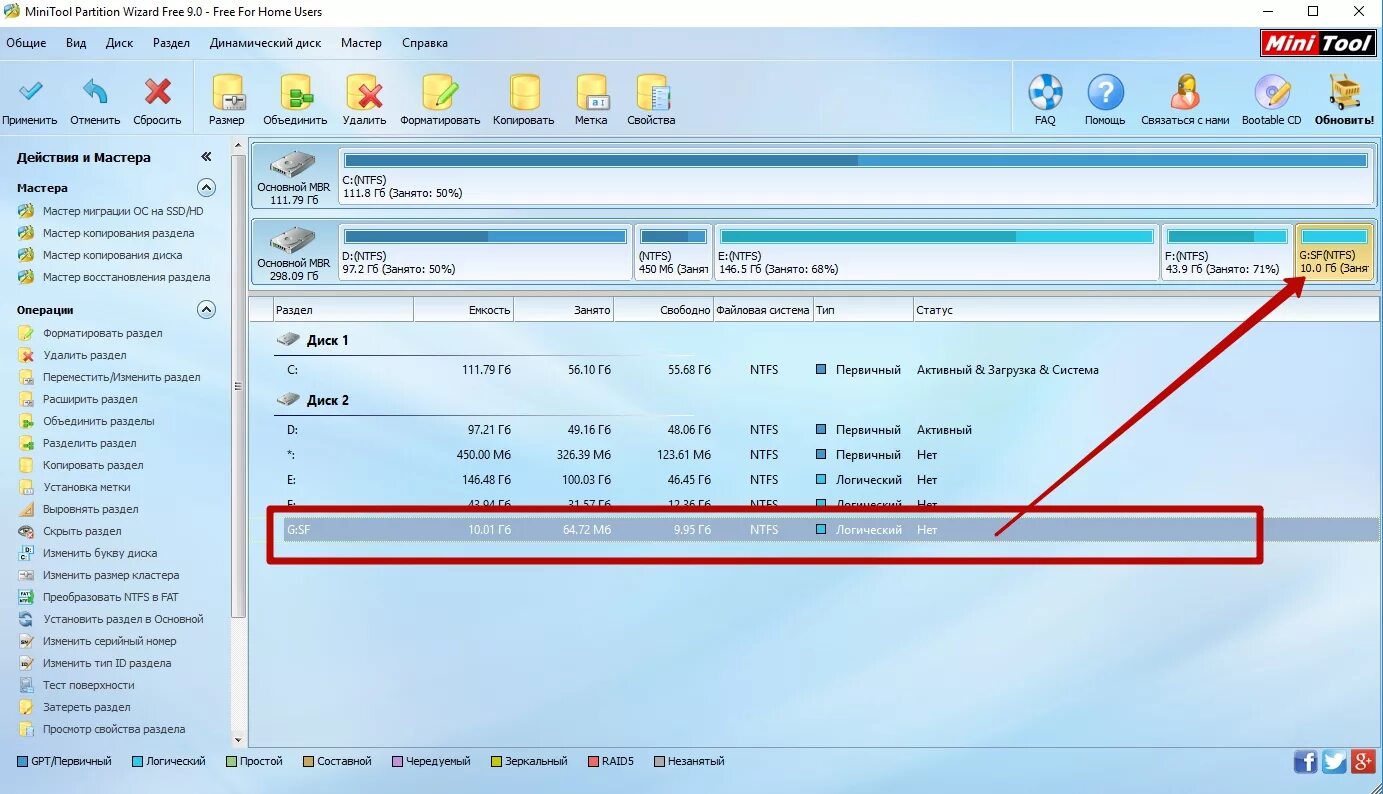Select the 298.09 Гб Основной MBR disk icon

pyautogui.click(x=294, y=241)
